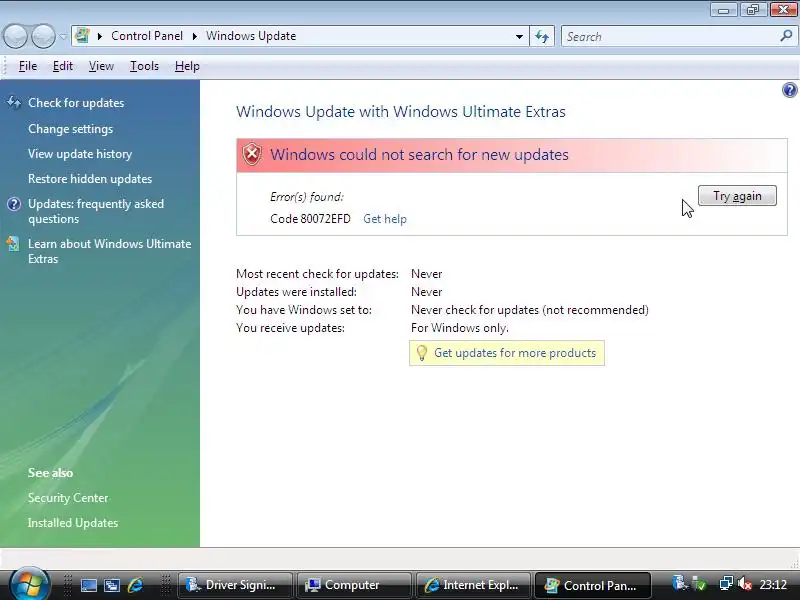Open the Edit menu

[63, 66]
